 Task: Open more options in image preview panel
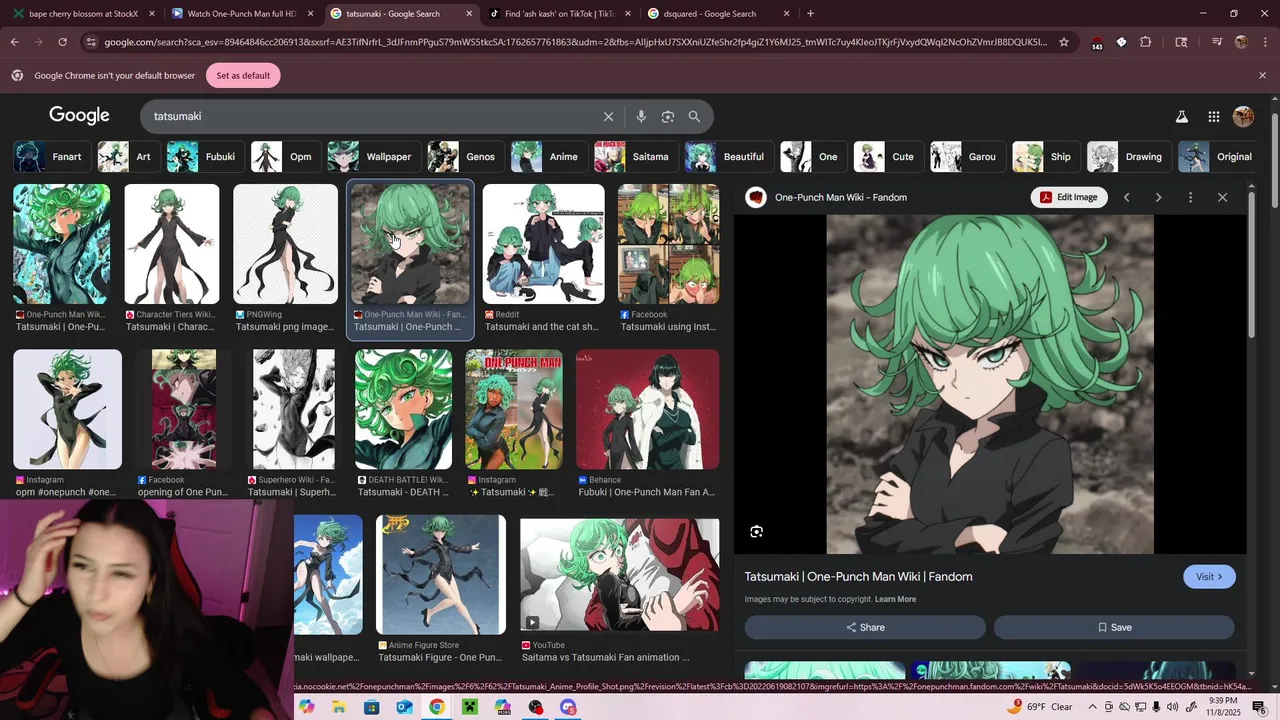tap(1190, 197)
